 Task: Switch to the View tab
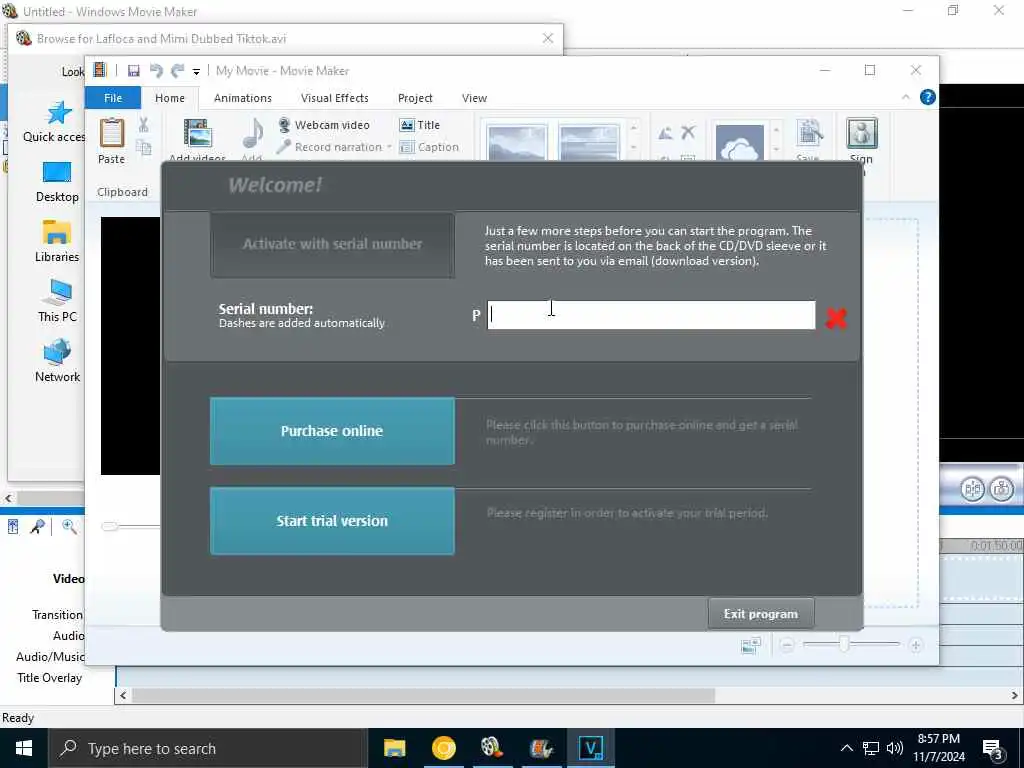pos(474,98)
